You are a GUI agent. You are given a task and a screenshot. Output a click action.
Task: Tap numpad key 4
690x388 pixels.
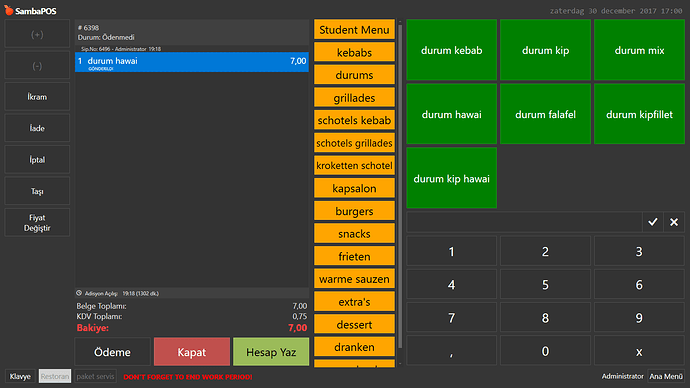451,285
